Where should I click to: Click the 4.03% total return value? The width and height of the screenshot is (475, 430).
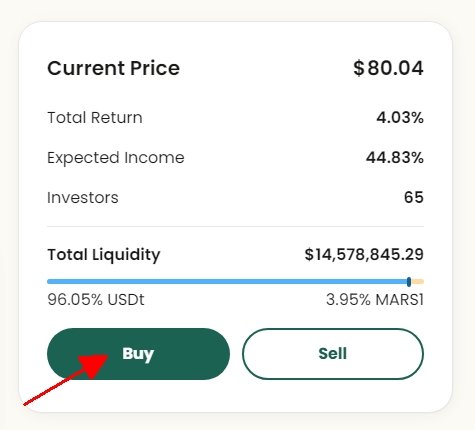click(400, 118)
